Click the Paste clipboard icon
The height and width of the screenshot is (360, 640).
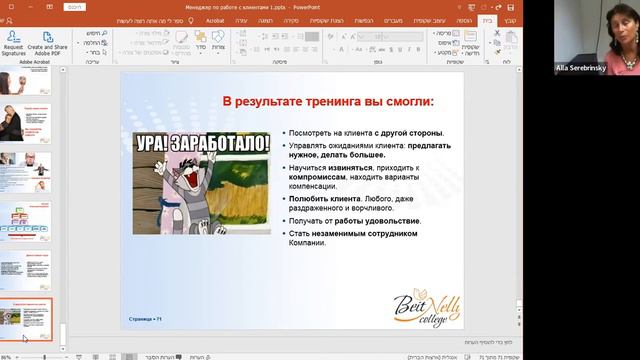[511, 37]
